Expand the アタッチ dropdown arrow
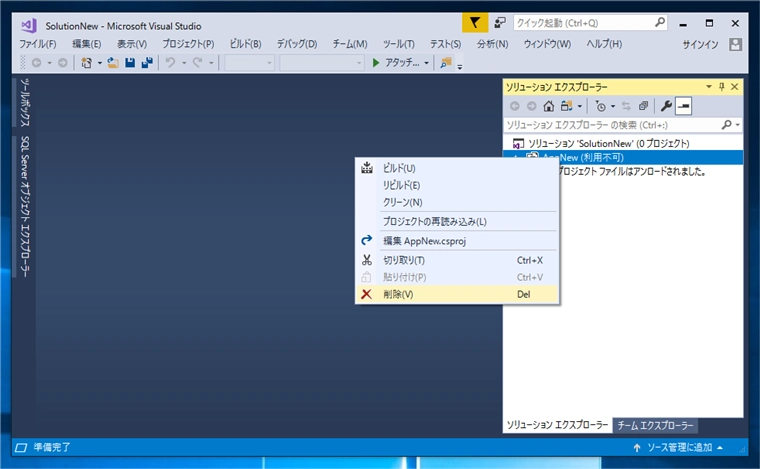760x469 pixels. pos(427,63)
